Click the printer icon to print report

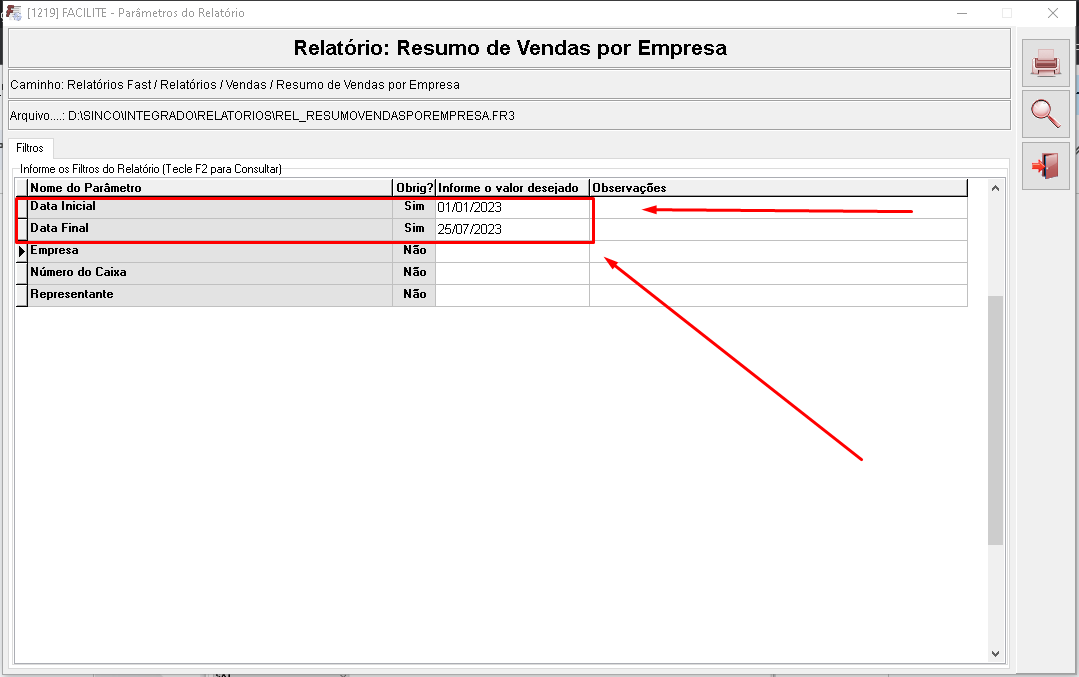click(x=1045, y=63)
